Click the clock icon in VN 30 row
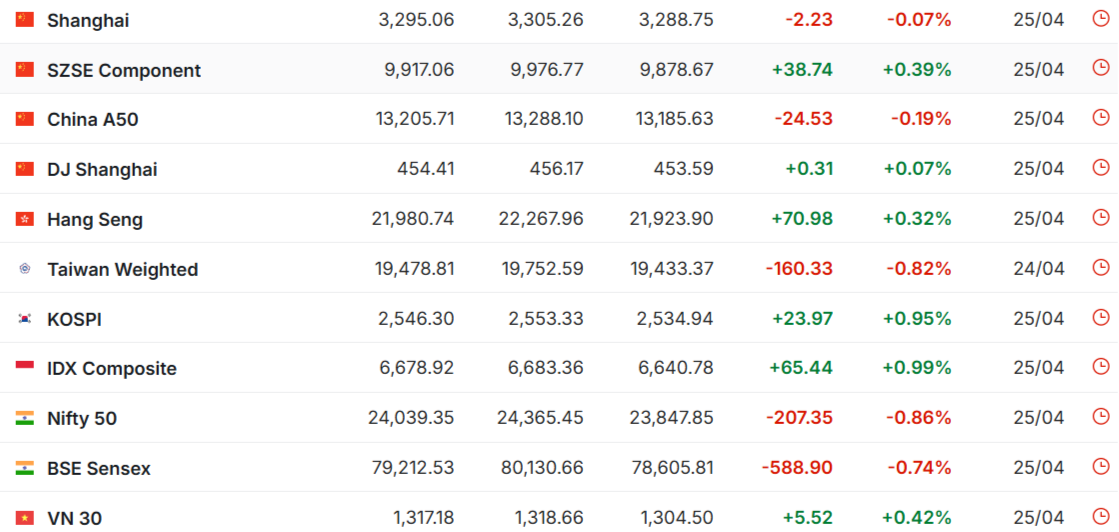 [x=1100, y=516]
